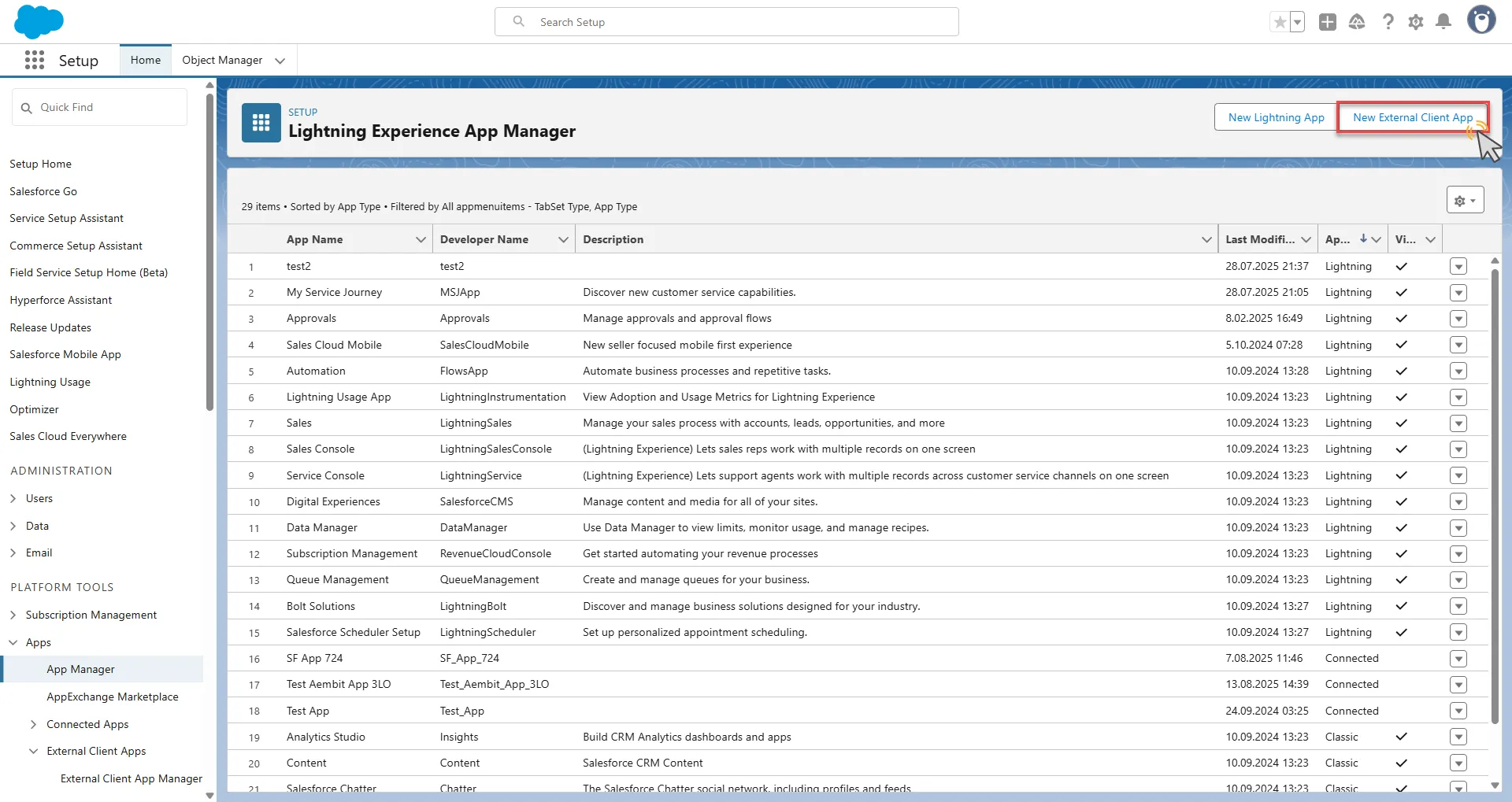Viewport: 1512px width, 802px height.
Task: Open the row actions dropdown for test2
Action: pos(1458,266)
